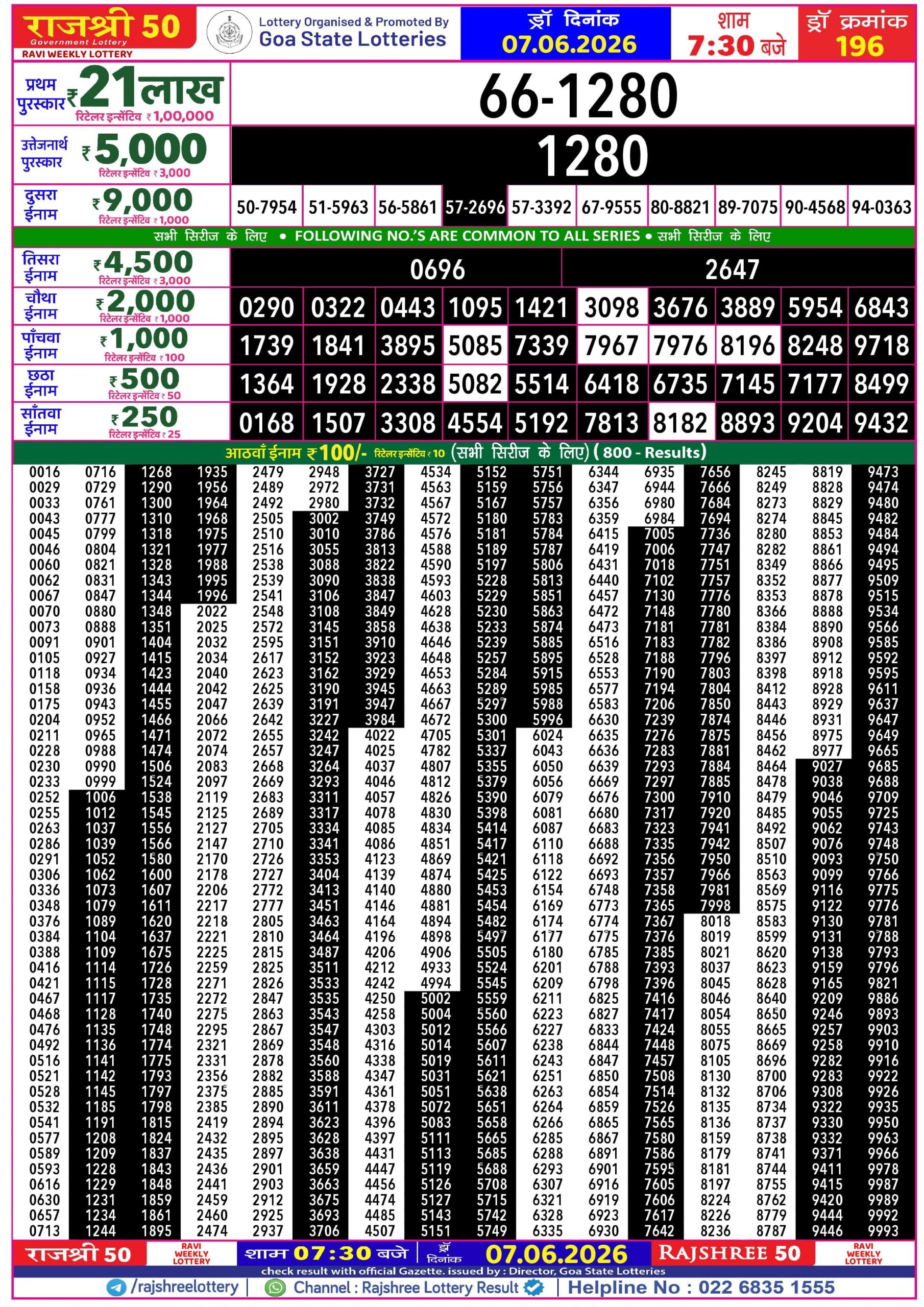Screen dimensions: 924x1307
Task: Click seventh prize number 8182
Action: click(680, 423)
